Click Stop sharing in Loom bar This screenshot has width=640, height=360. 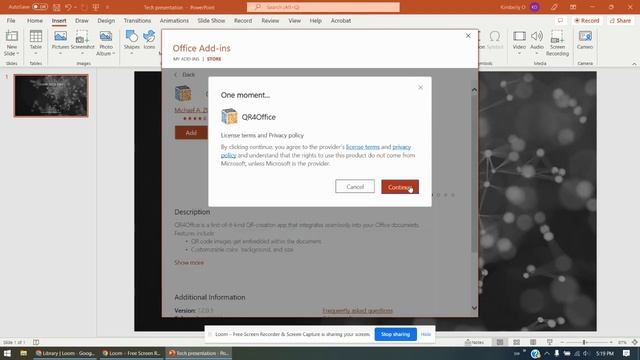point(396,334)
